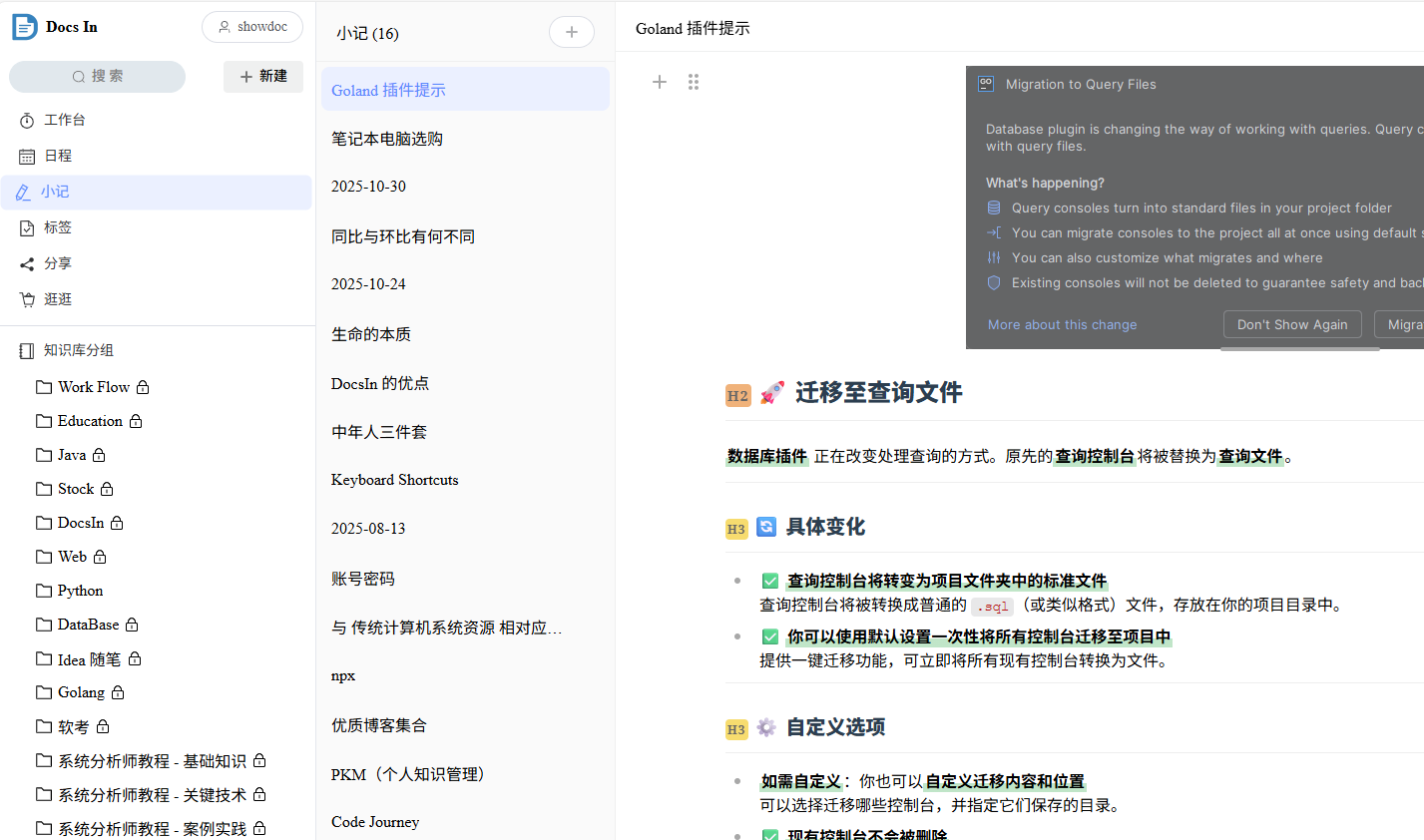Open 日程 calendar in sidebar
The width and height of the screenshot is (1424, 840).
(x=58, y=156)
